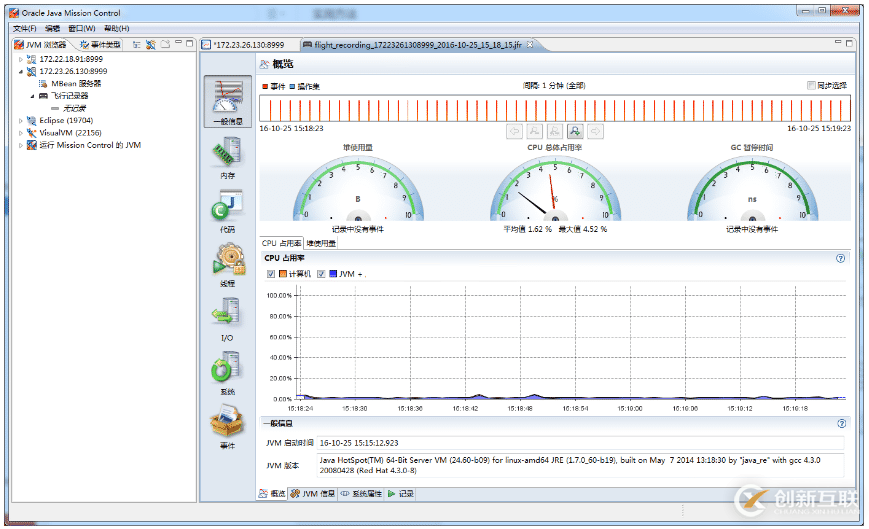869x529 pixels.
Task: Minimize the editor area panel
Action: click(x=838, y=42)
